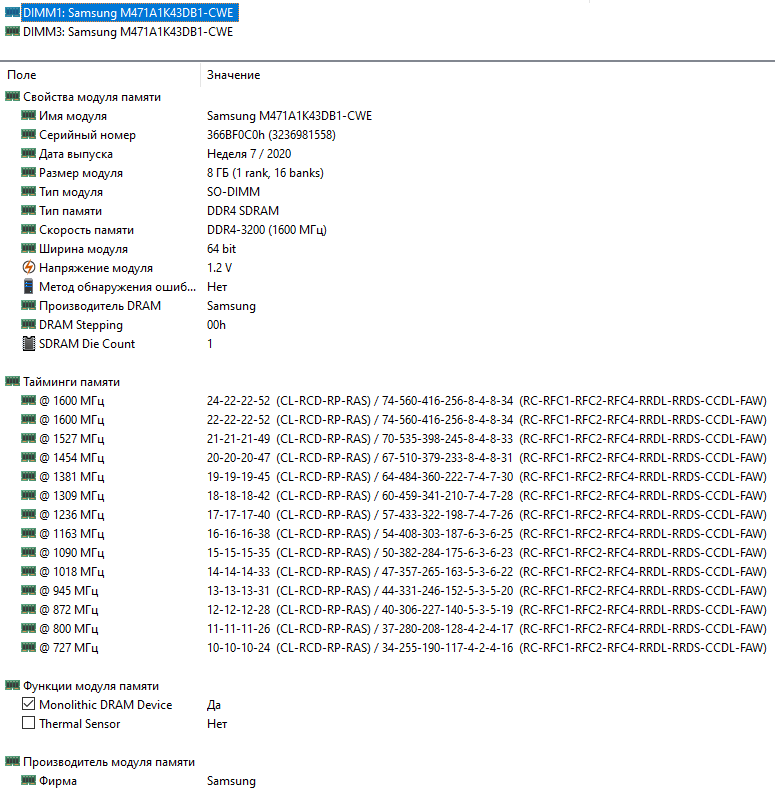Select the '8 ГБ (1 rank, 16 banks)' value
775x792 pixels.
[265, 173]
